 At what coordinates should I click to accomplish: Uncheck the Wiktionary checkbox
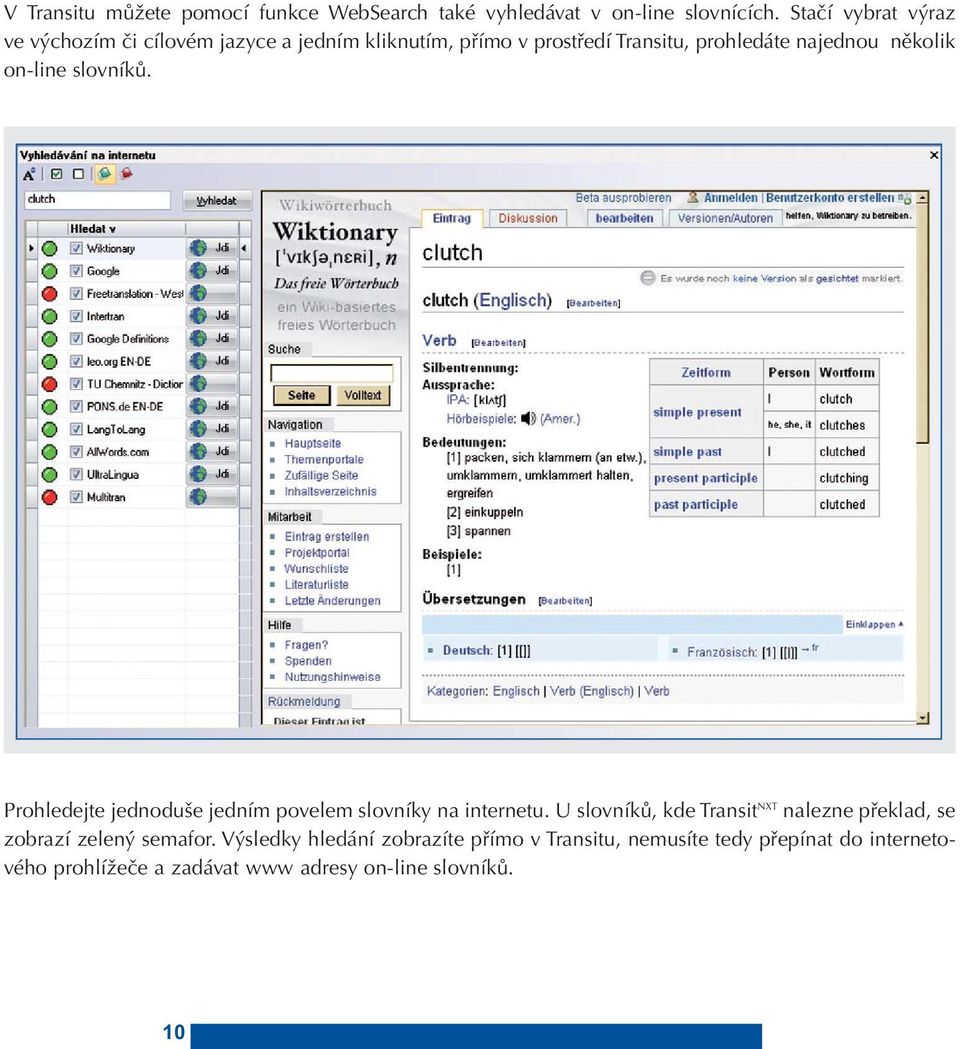click(x=76, y=248)
